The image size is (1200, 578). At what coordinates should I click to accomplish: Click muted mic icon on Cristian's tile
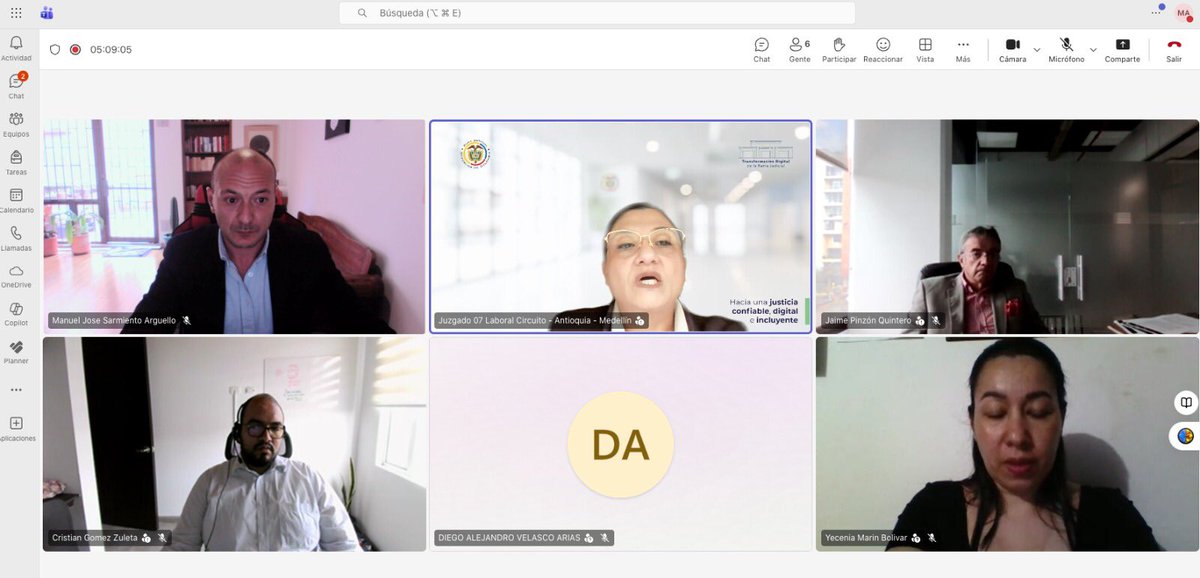pos(162,538)
